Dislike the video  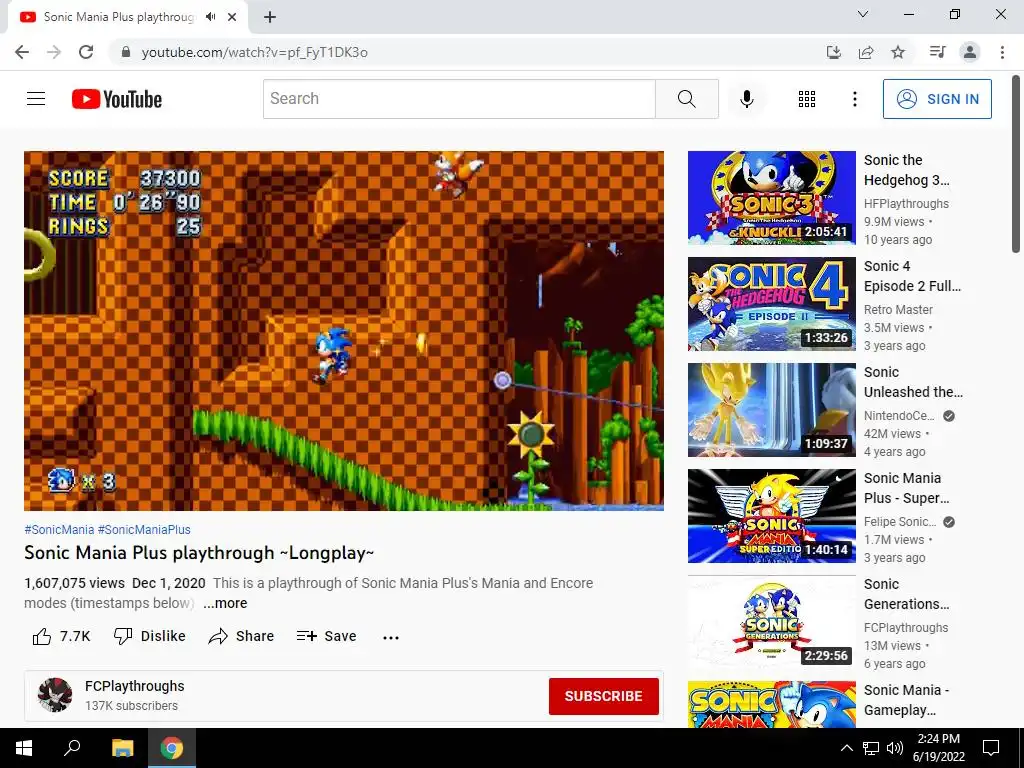coord(150,636)
